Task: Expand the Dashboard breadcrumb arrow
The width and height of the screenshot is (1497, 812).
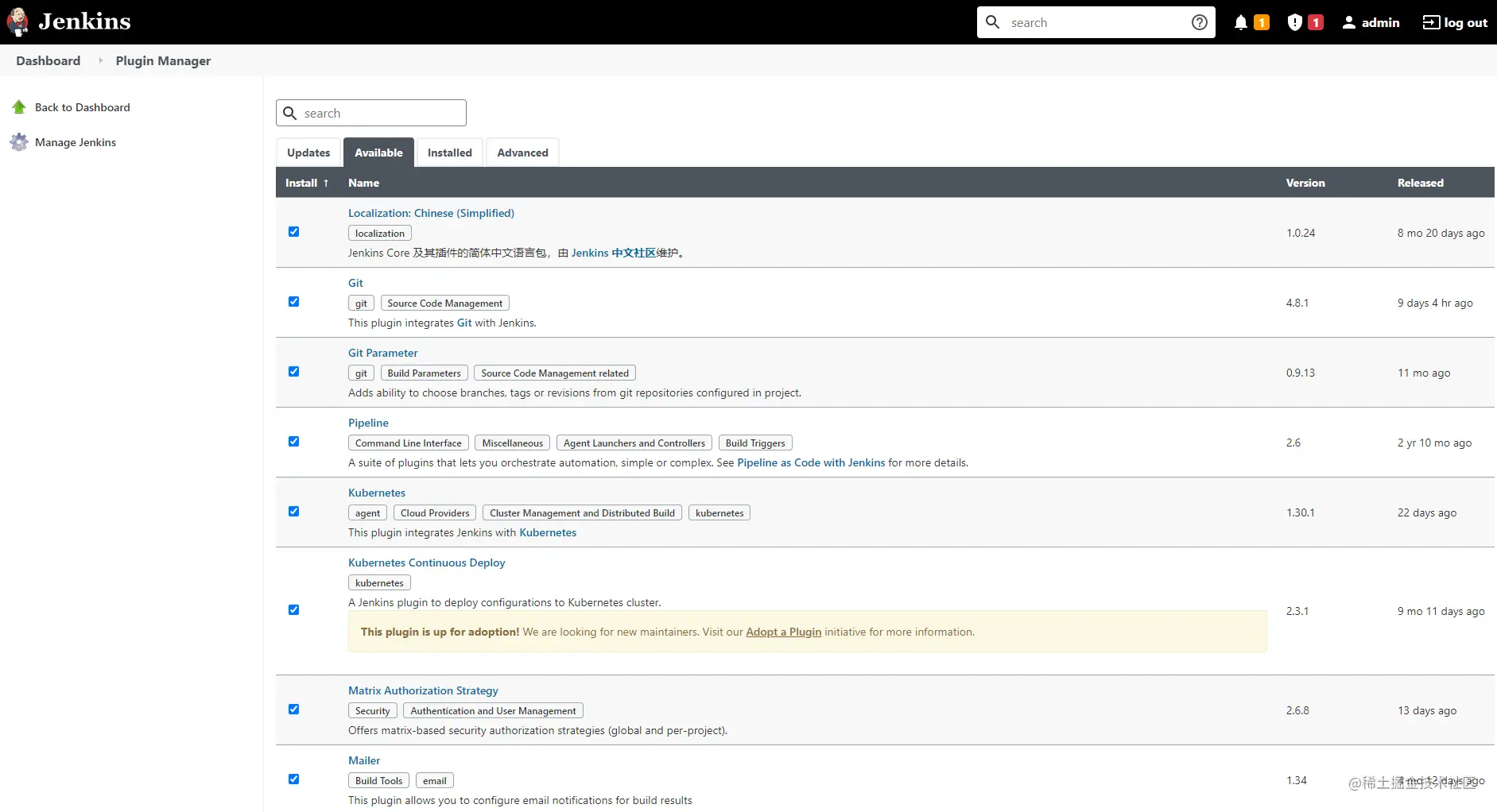Action: pyautogui.click(x=100, y=60)
